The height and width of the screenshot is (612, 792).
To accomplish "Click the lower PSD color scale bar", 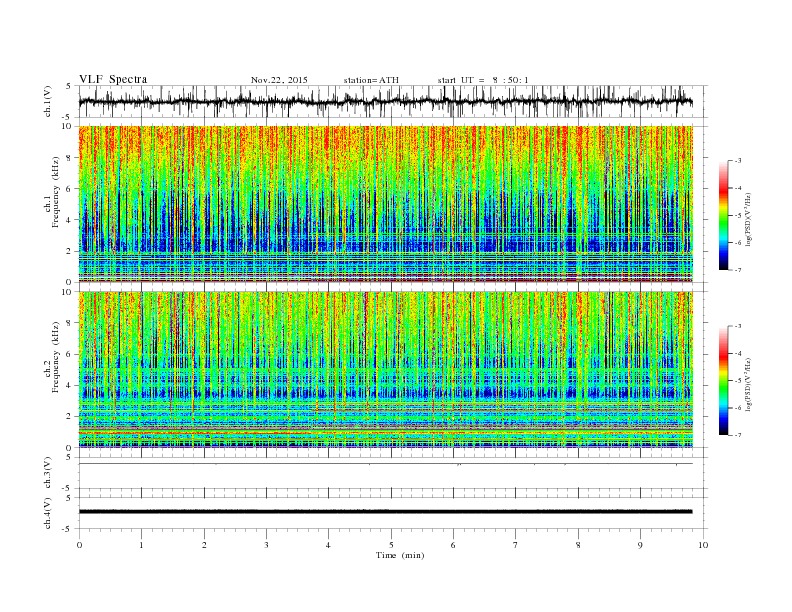I will (723, 380).
